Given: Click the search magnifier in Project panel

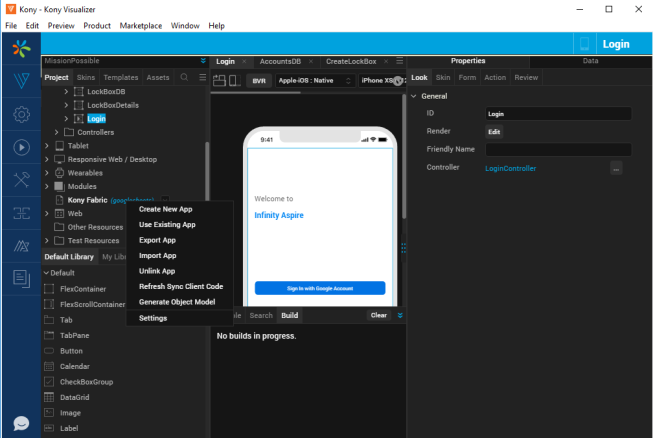Looking at the screenshot, I should 184,77.
